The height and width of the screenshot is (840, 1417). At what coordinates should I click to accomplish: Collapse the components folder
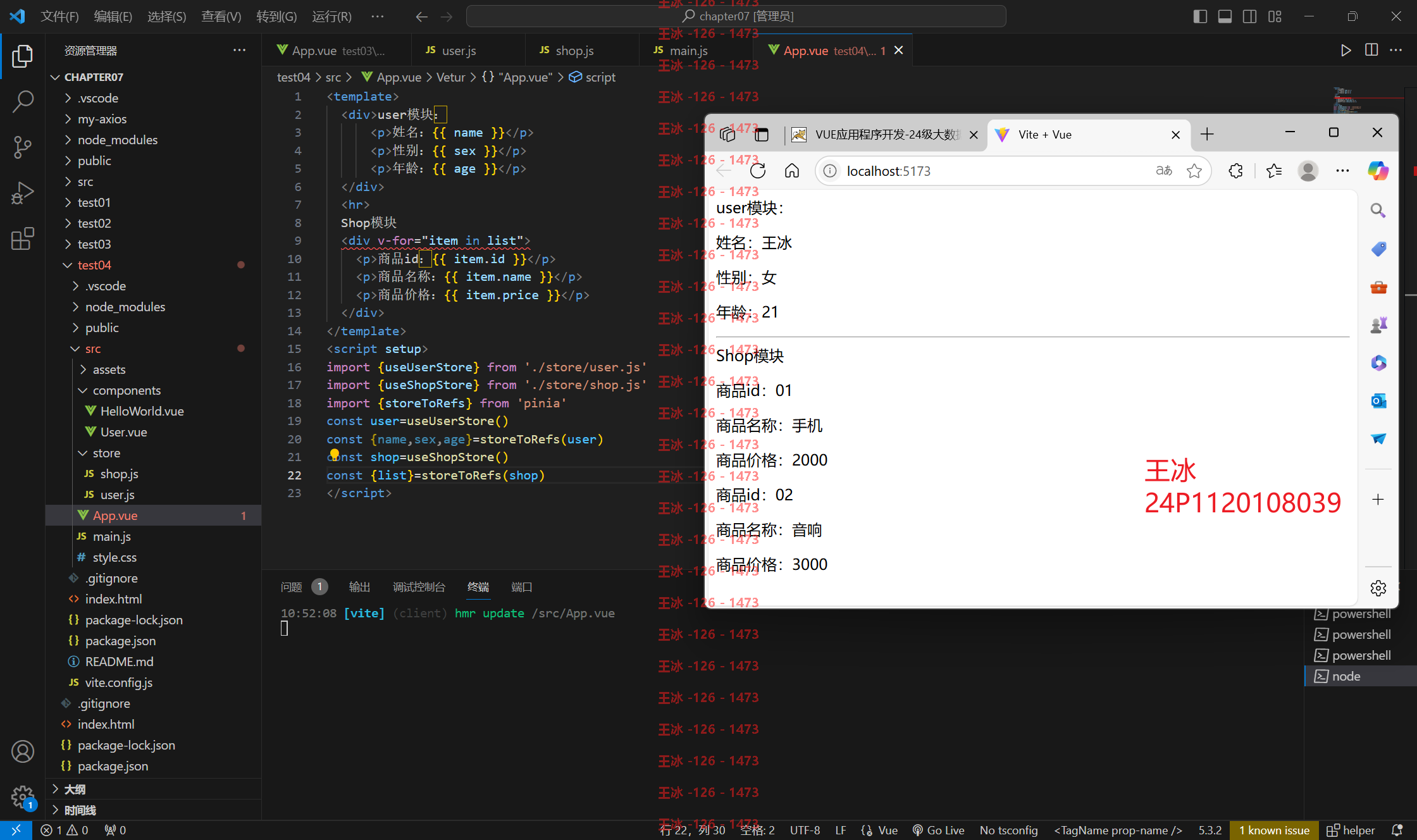[x=153, y=390]
